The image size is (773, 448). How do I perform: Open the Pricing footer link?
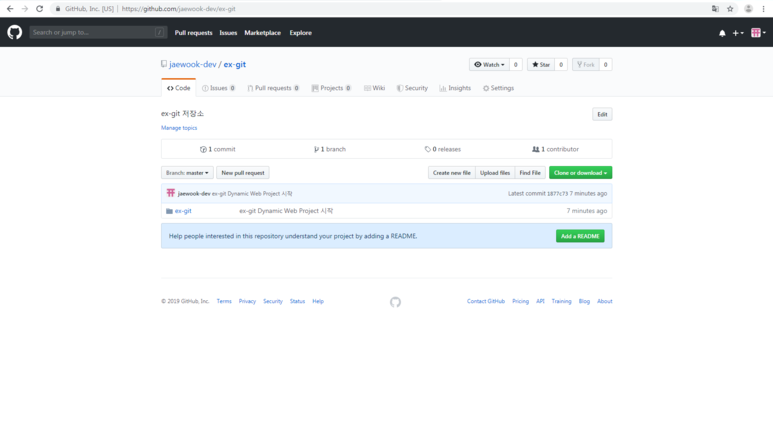click(x=520, y=301)
